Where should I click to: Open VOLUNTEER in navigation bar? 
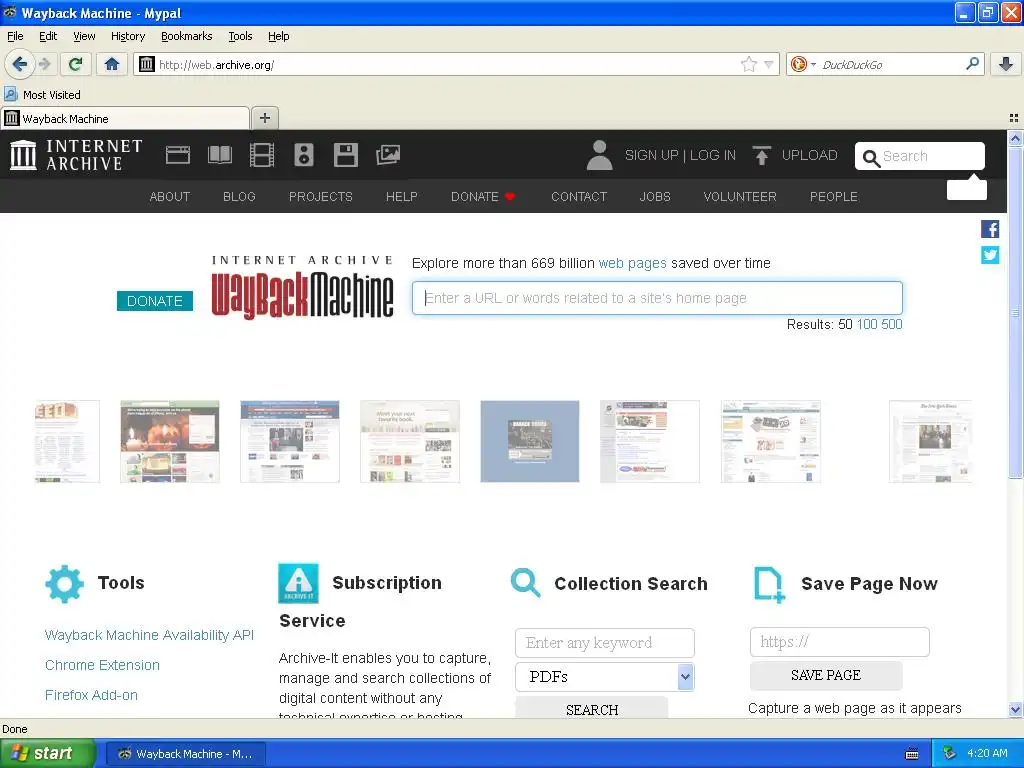click(x=740, y=197)
